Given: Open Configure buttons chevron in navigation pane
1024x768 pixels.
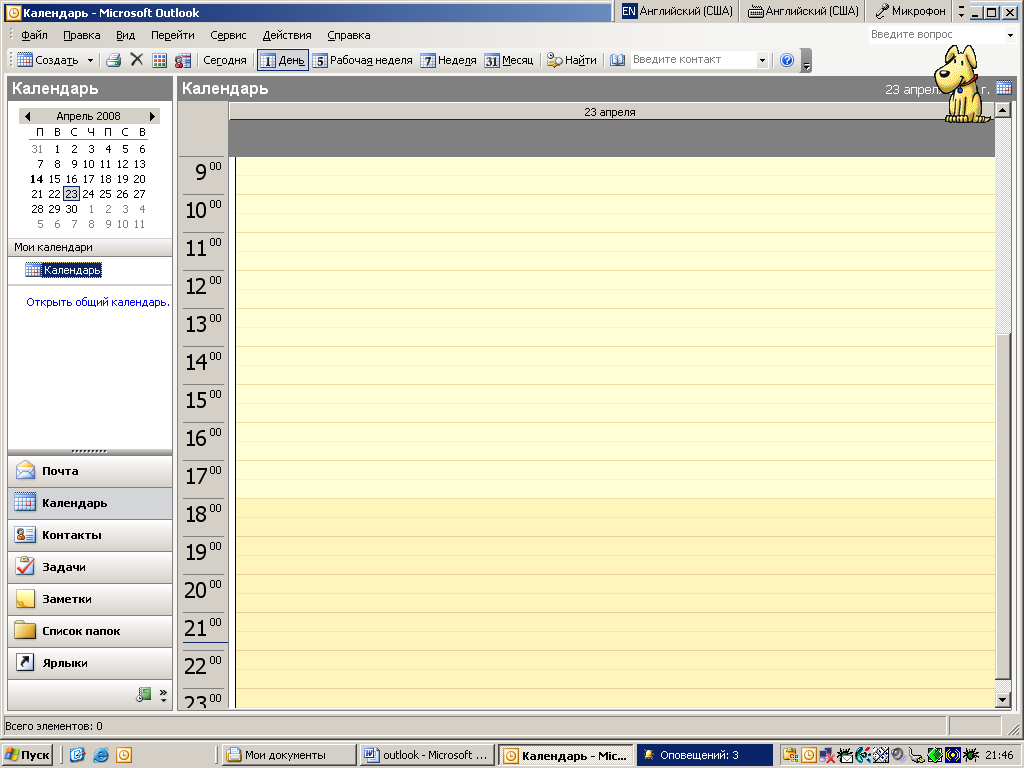Looking at the screenshot, I should pyautogui.click(x=163, y=695).
